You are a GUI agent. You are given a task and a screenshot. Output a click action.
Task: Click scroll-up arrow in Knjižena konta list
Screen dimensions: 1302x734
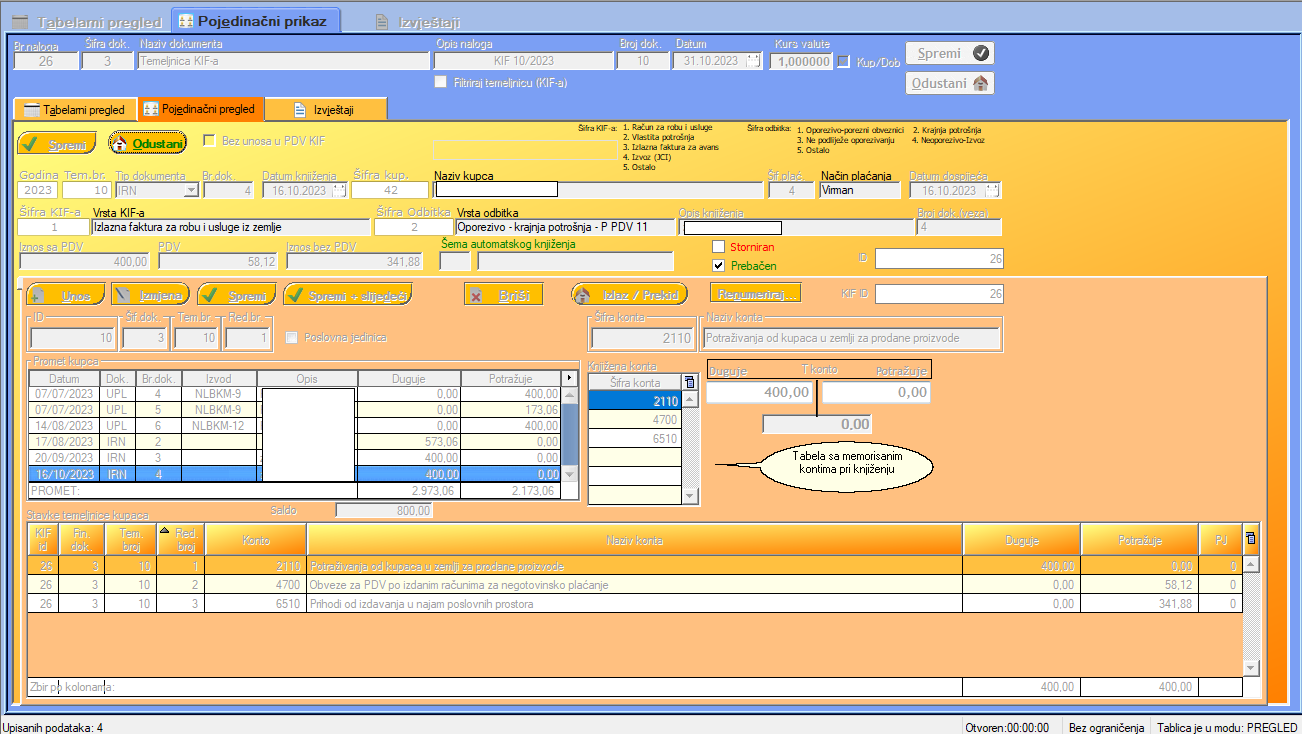tap(689, 398)
